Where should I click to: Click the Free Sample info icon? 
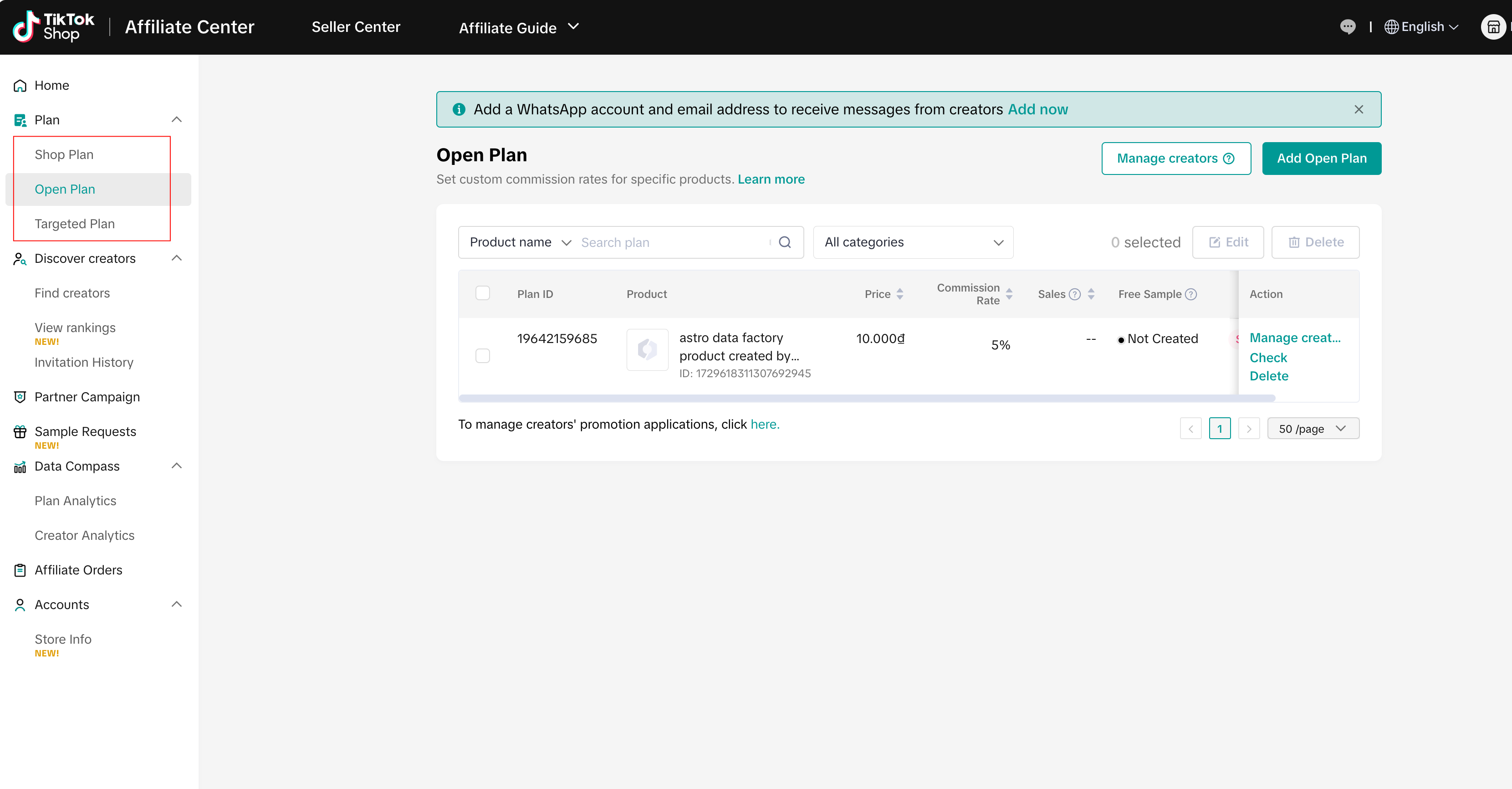pos(1191,294)
